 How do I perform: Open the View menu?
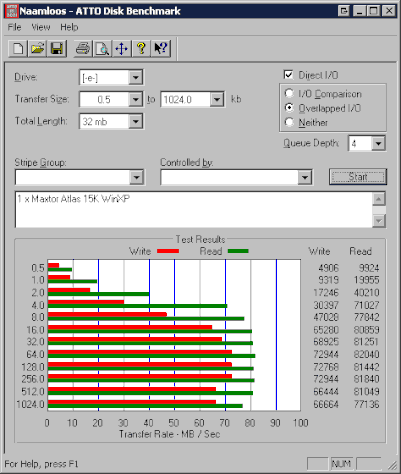(41, 27)
